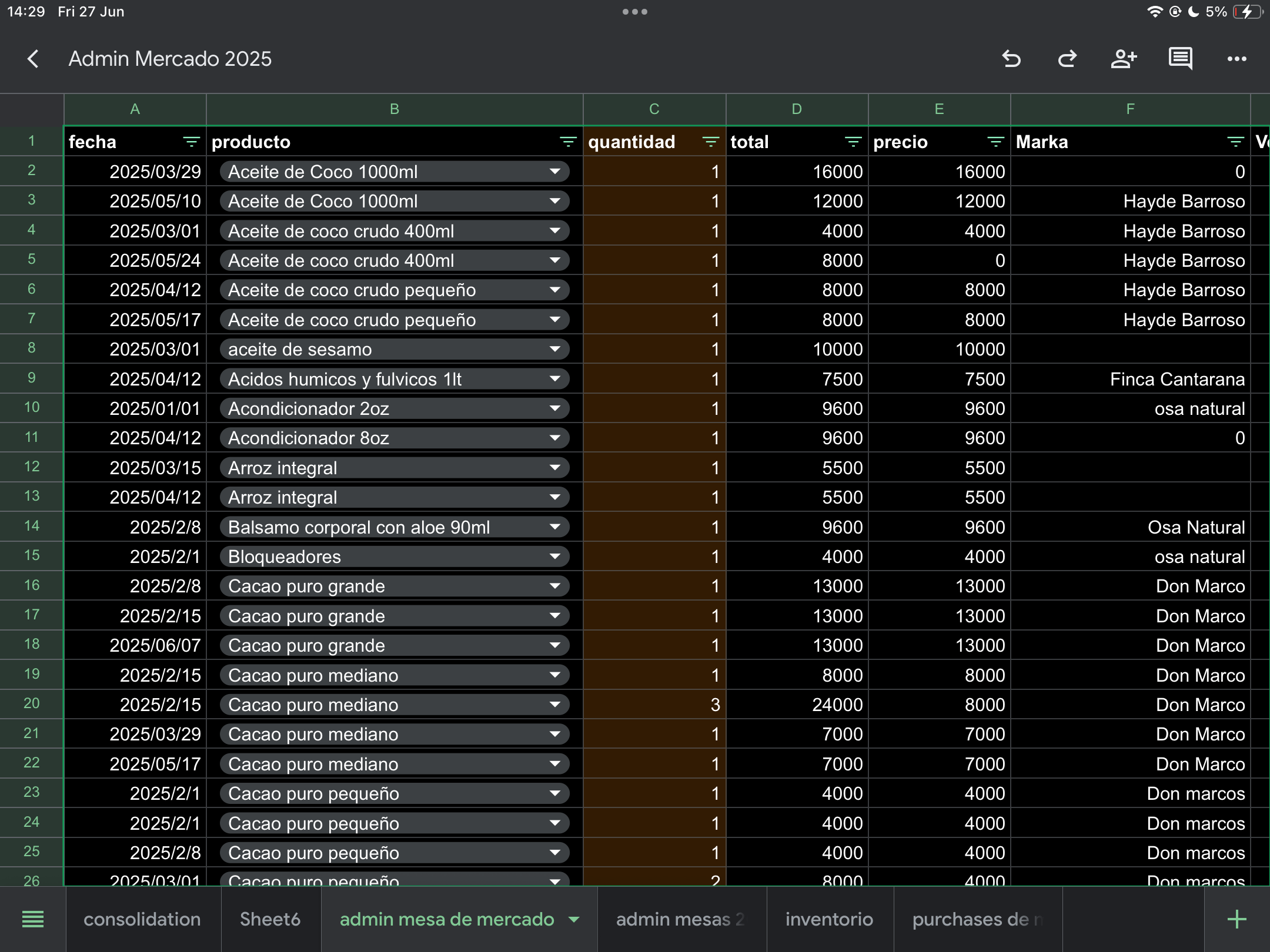1270x952 pixels.
Task: Select column B header
Action: (x=395, y=109)
